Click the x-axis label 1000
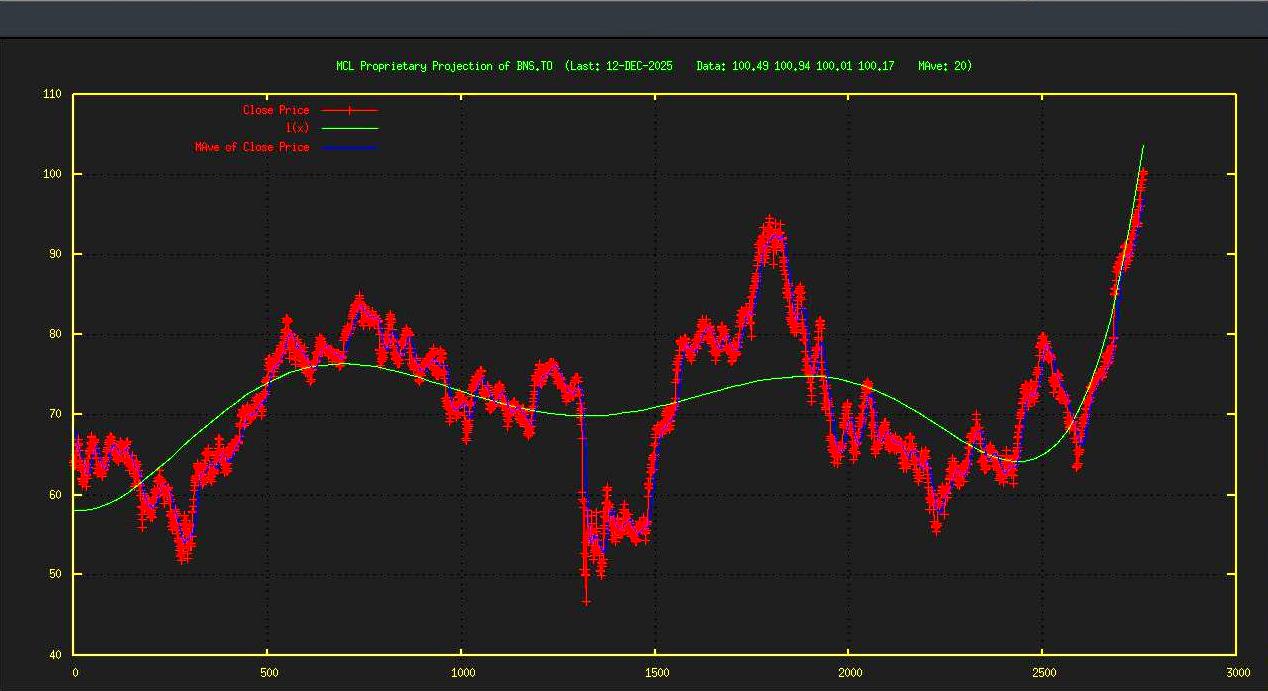 tap(462, 672)
